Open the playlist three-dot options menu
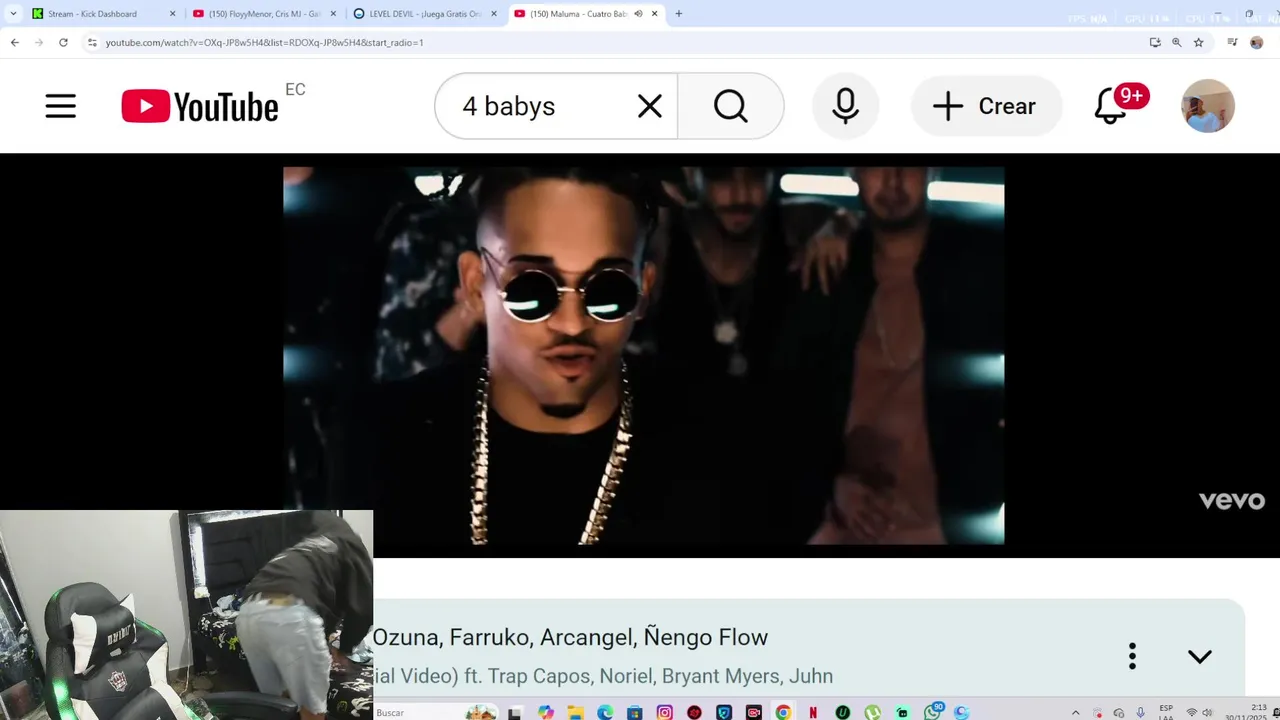Screen dimensions: 1280x720 (x=1132, y=656)
